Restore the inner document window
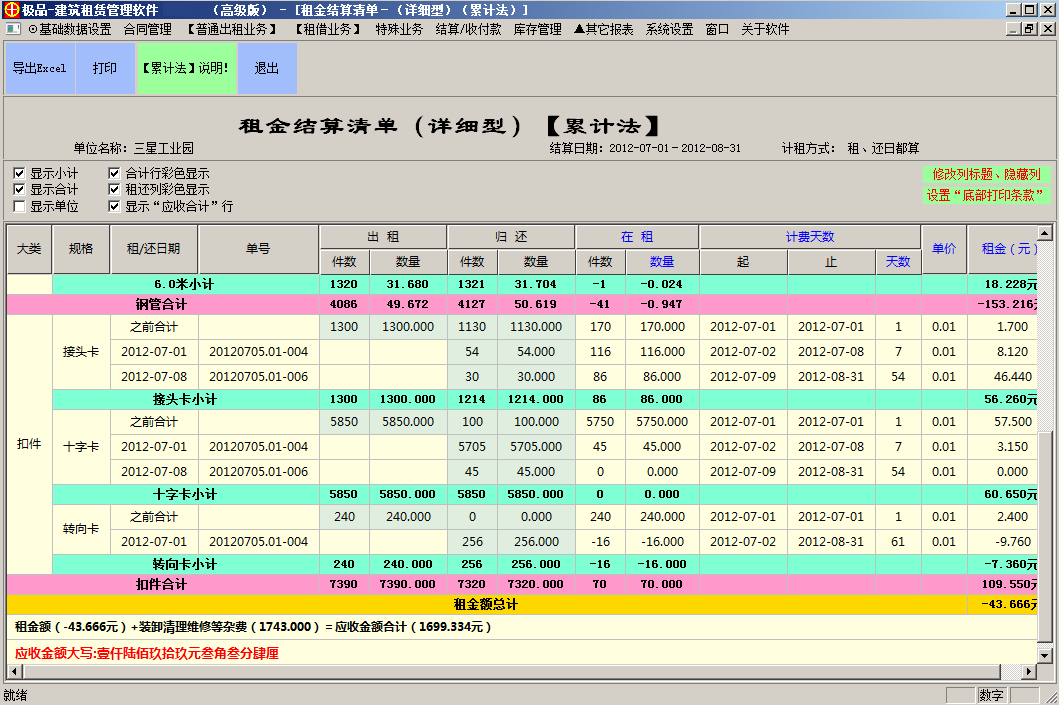The image size is (1059, 705). (1029, 29)
